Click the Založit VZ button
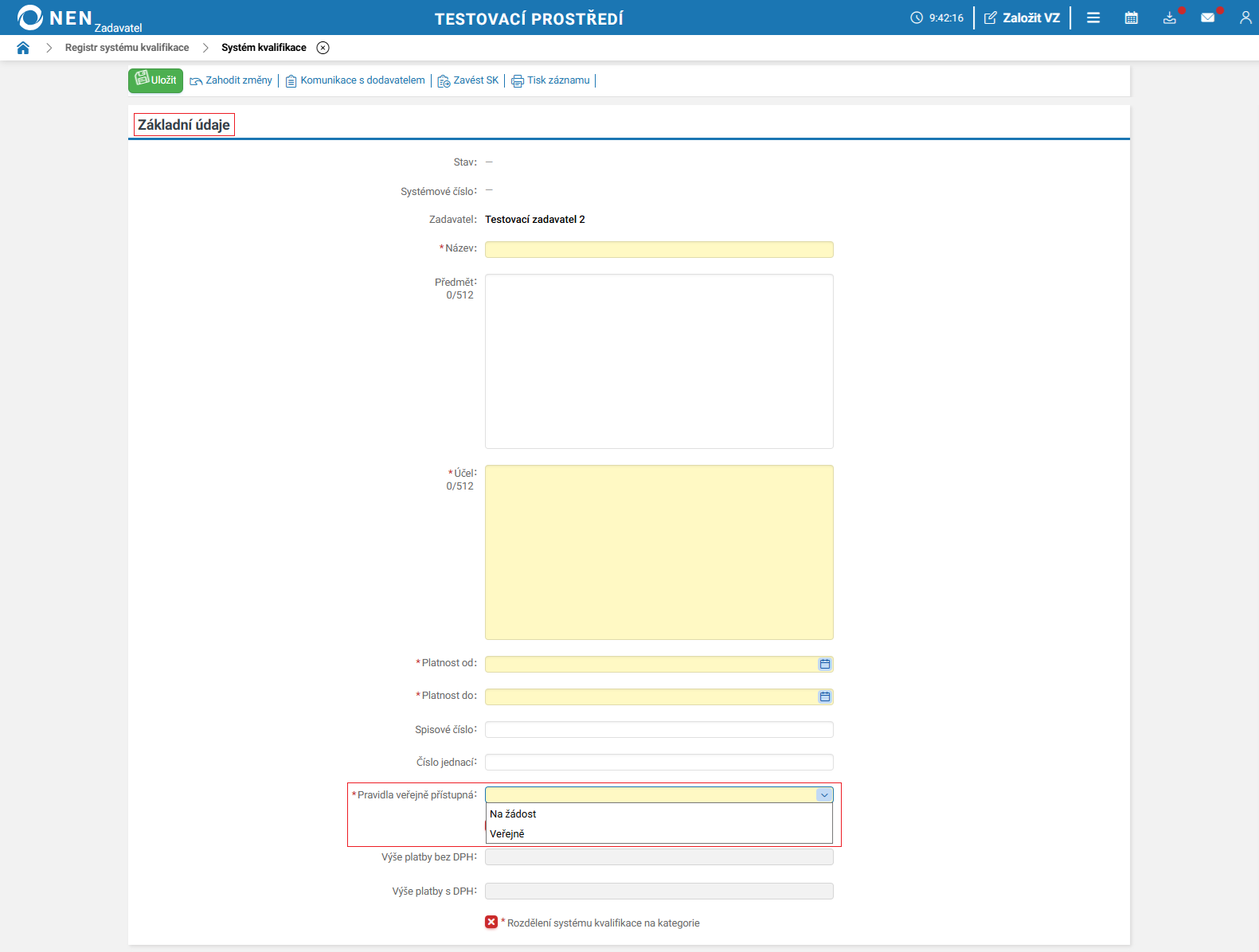 tap(1022, 18)
